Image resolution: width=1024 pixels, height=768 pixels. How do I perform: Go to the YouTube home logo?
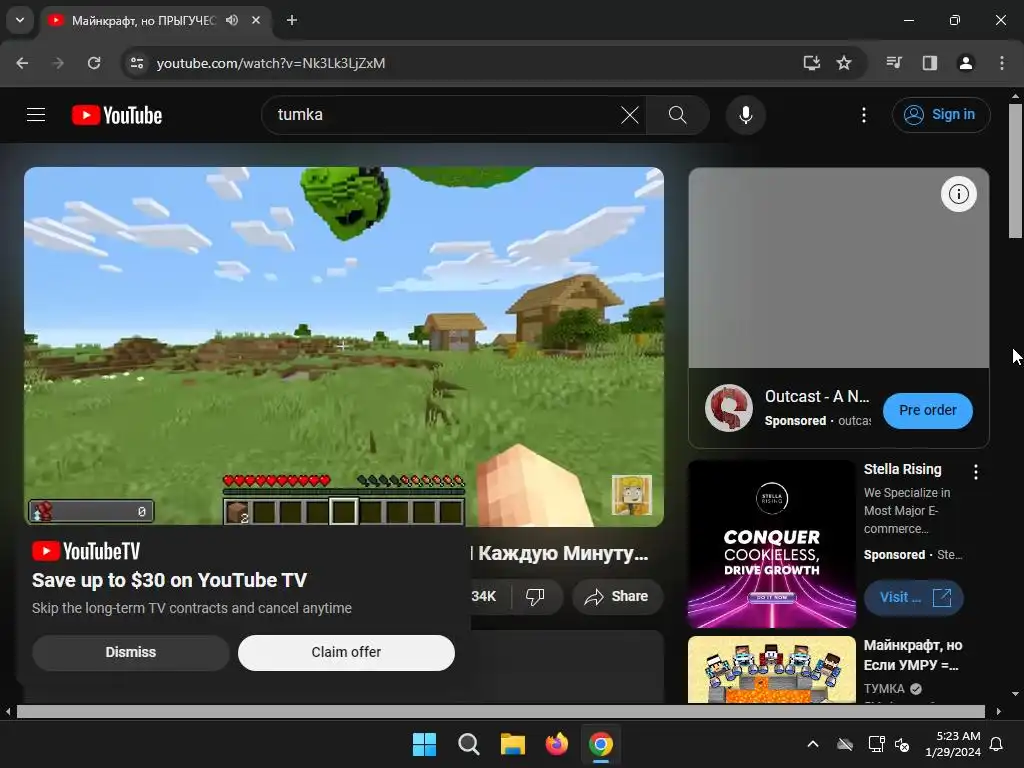(117, 115)
